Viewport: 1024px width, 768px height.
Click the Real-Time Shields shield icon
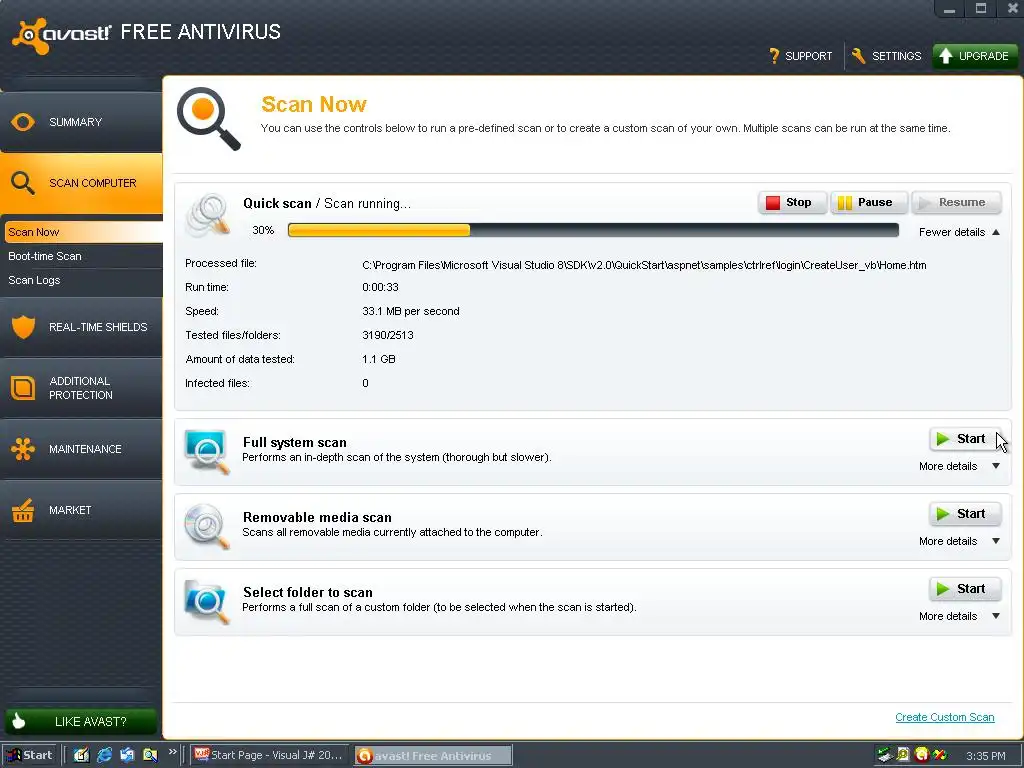pyautogui.click(x=23, y=327)
